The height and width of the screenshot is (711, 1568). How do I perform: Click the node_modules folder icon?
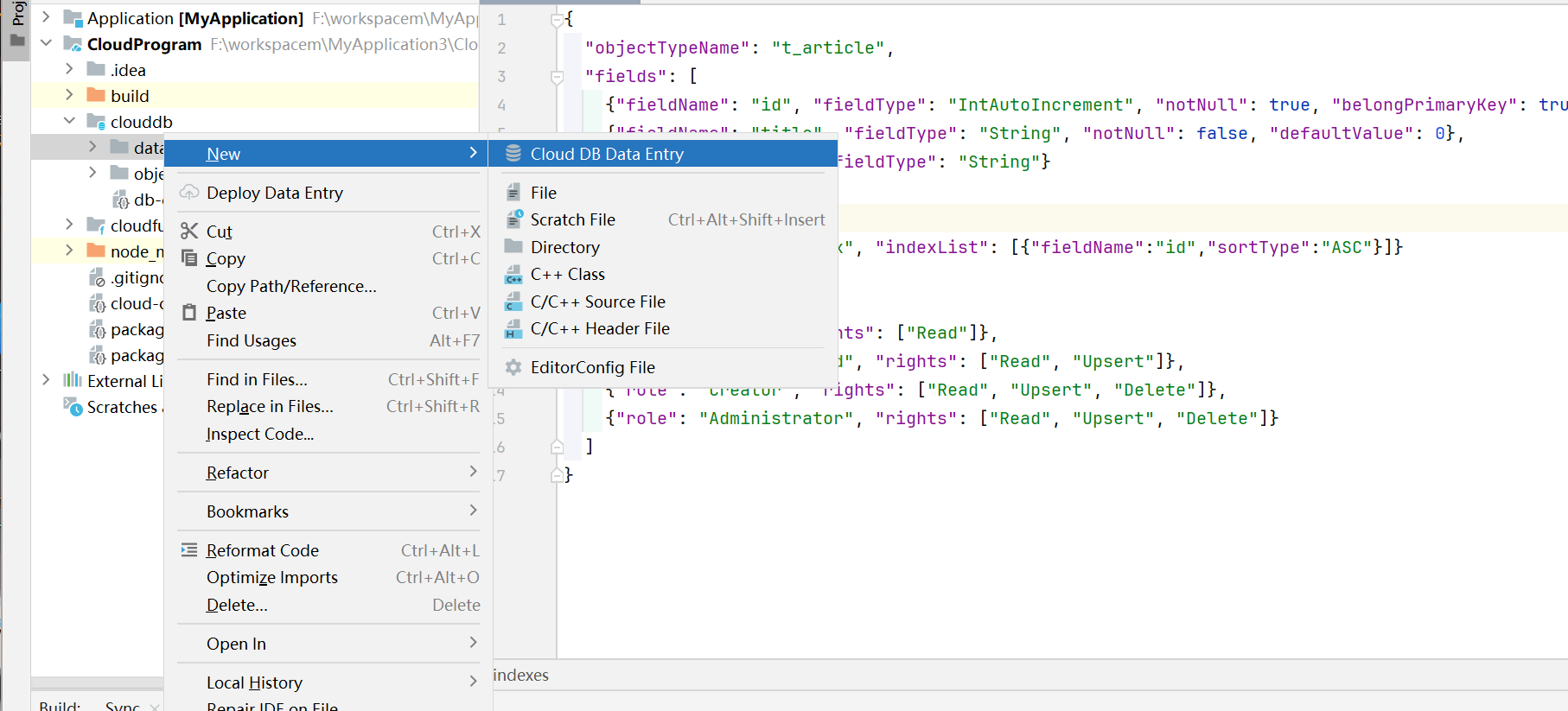coord(96,251)
